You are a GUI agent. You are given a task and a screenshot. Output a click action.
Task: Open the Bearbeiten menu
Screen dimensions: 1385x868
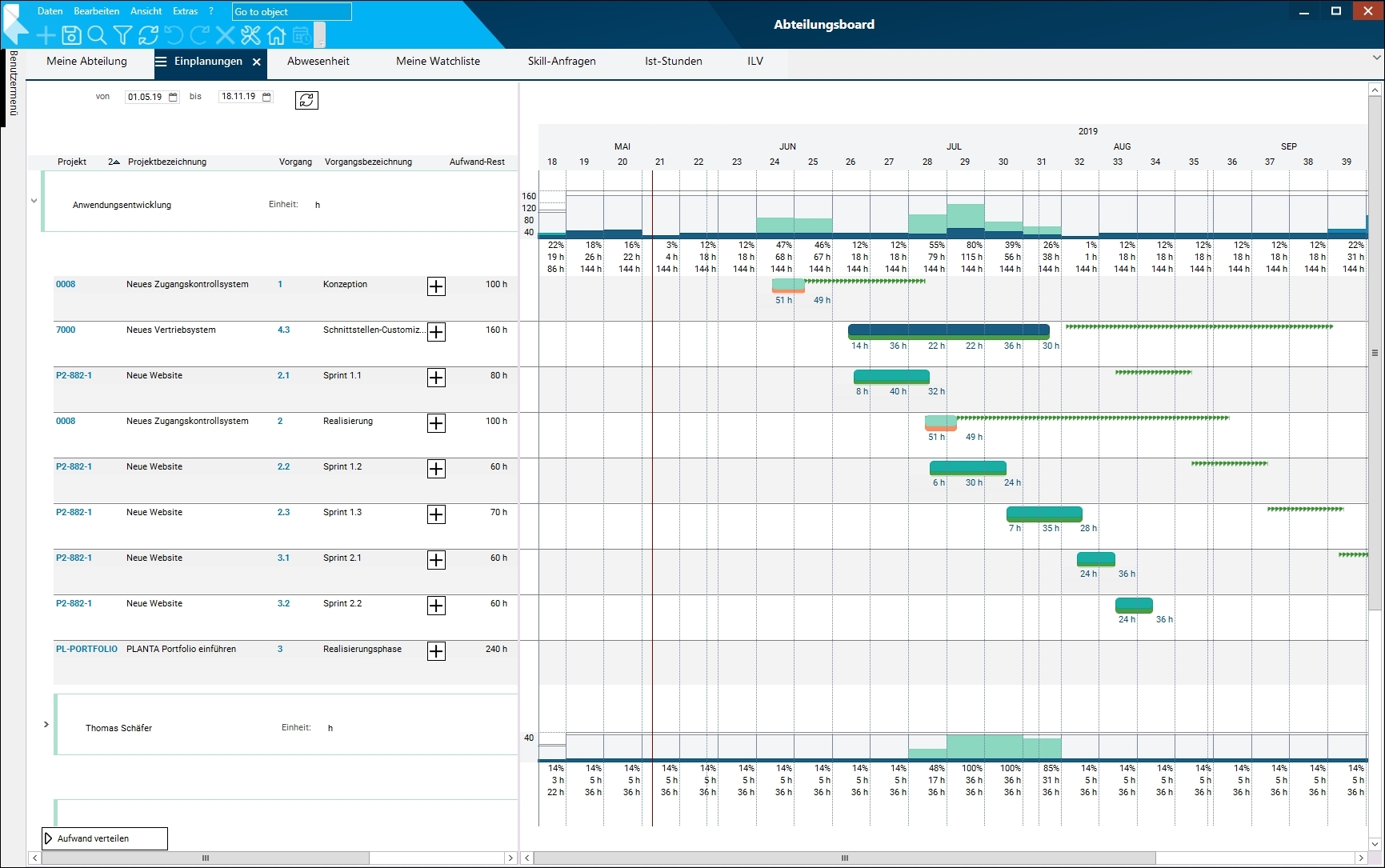click(96, 11)
